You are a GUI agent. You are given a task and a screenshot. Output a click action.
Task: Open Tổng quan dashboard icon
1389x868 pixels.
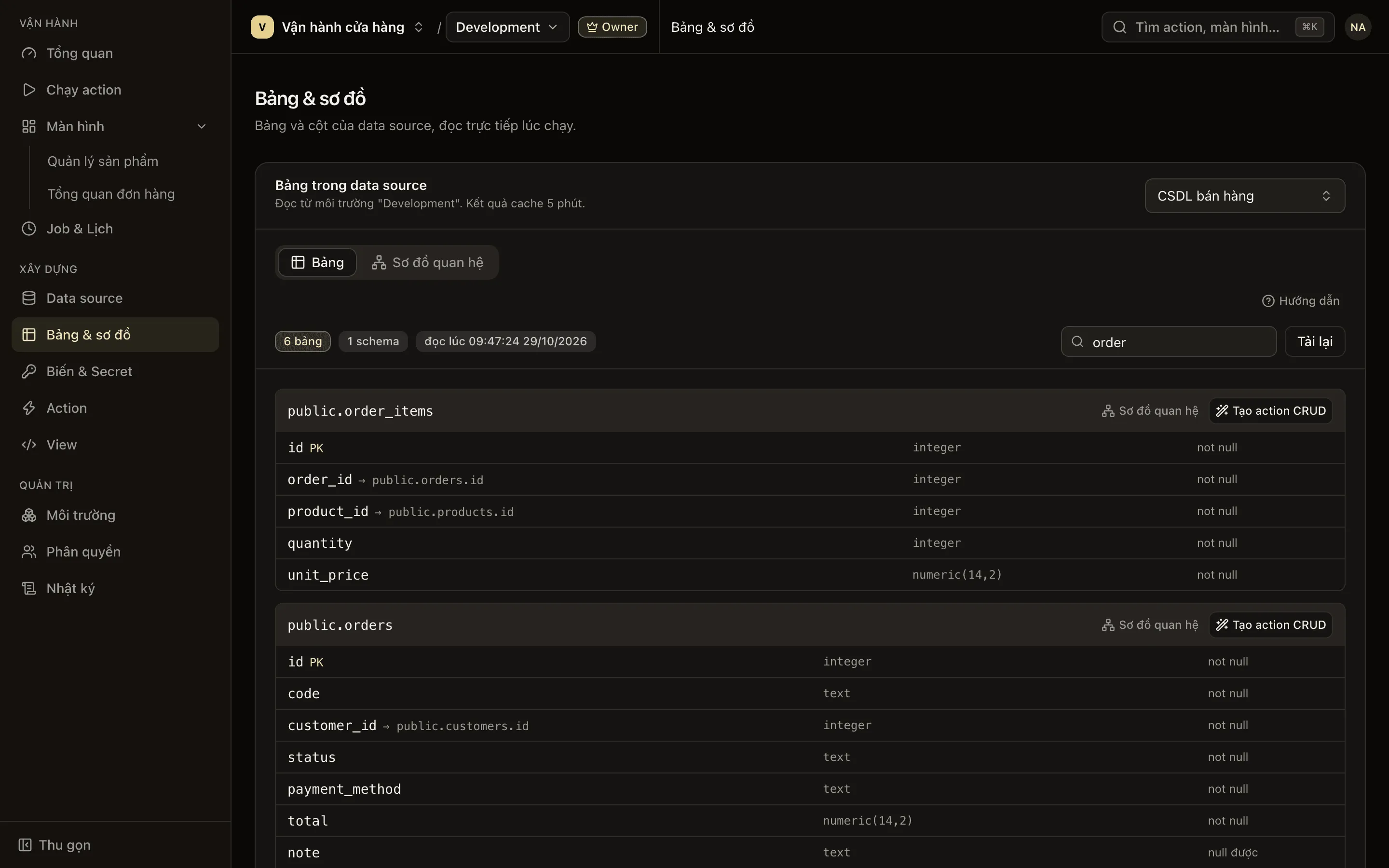29,54
